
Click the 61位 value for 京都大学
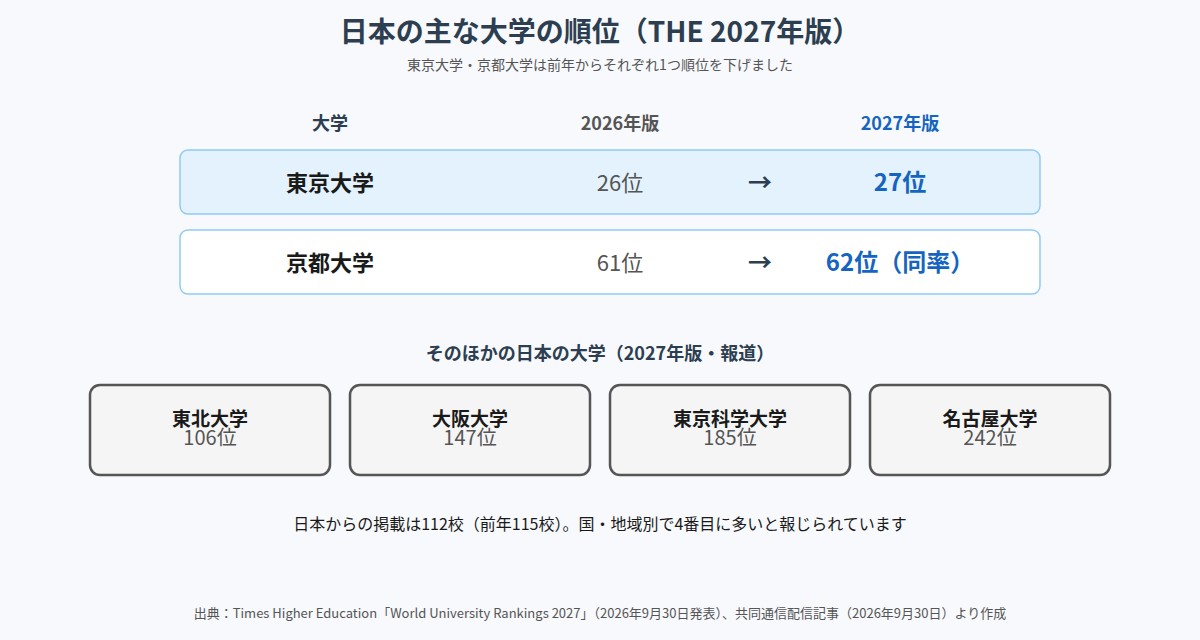pos(620,263)
